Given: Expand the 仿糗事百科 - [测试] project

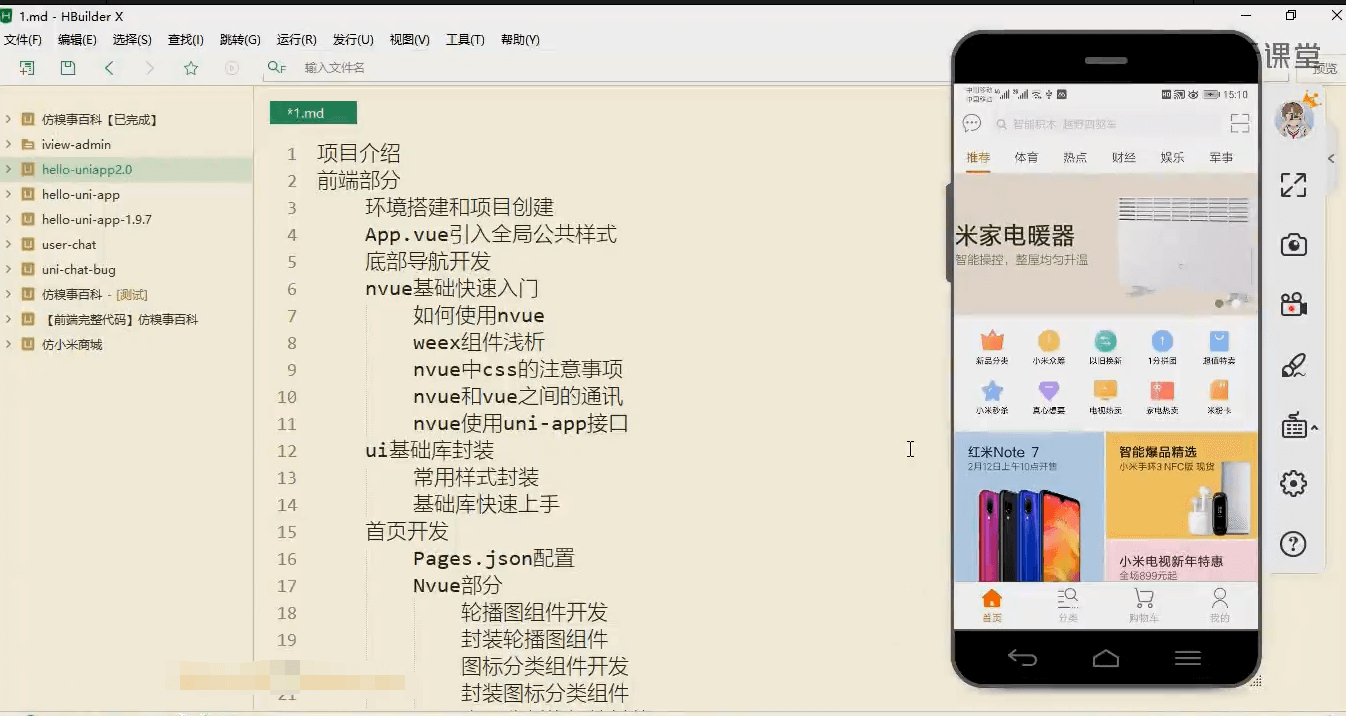Looking at the screenshot, I should [x=9, y=294].
